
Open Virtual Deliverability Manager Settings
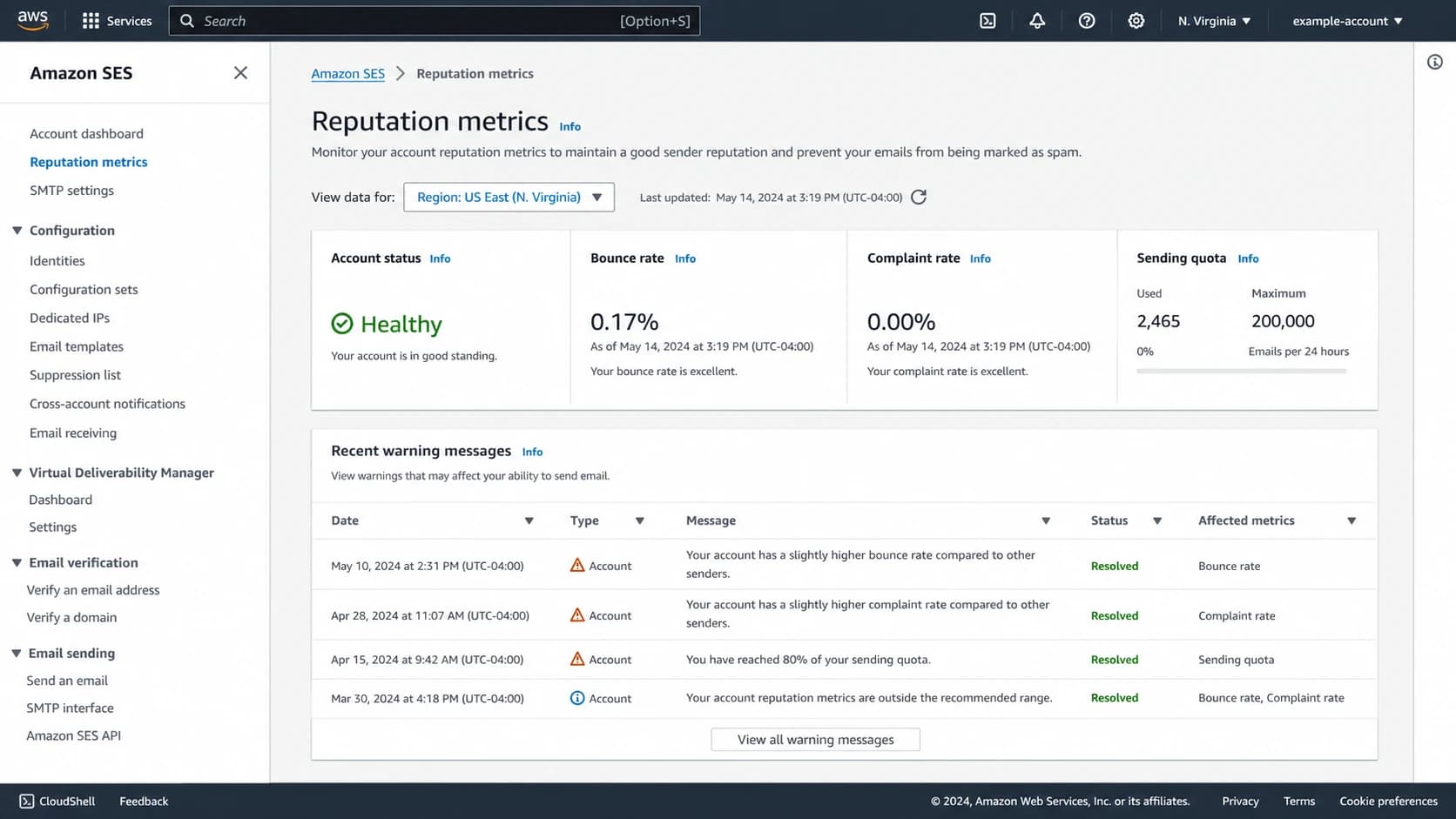(52, 527)
